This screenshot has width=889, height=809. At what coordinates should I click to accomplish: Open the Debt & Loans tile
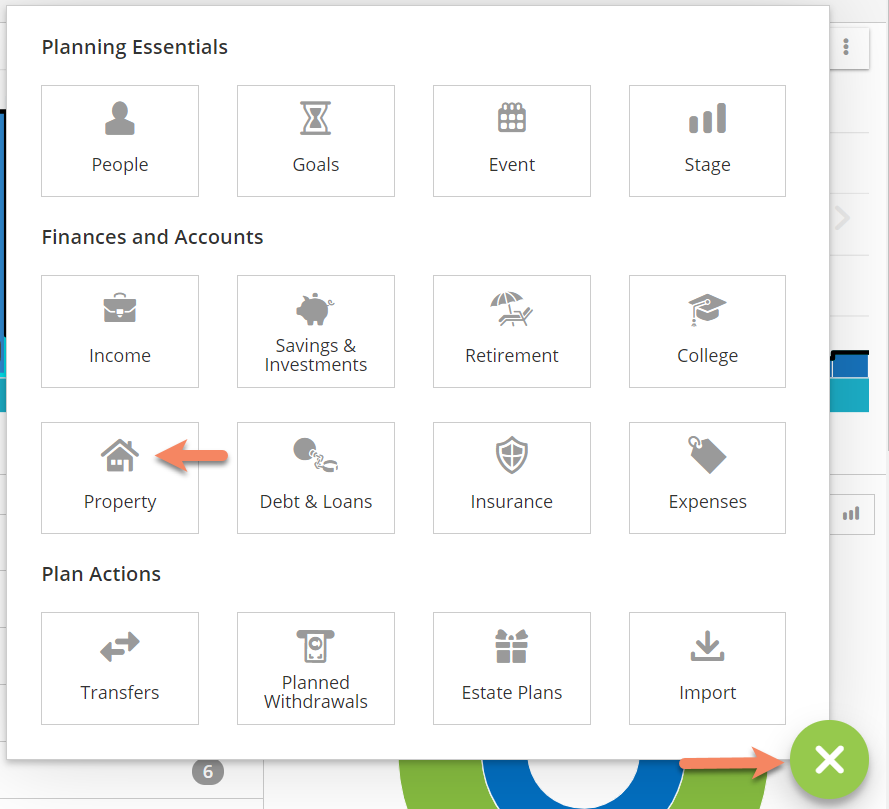pos(316,478)
